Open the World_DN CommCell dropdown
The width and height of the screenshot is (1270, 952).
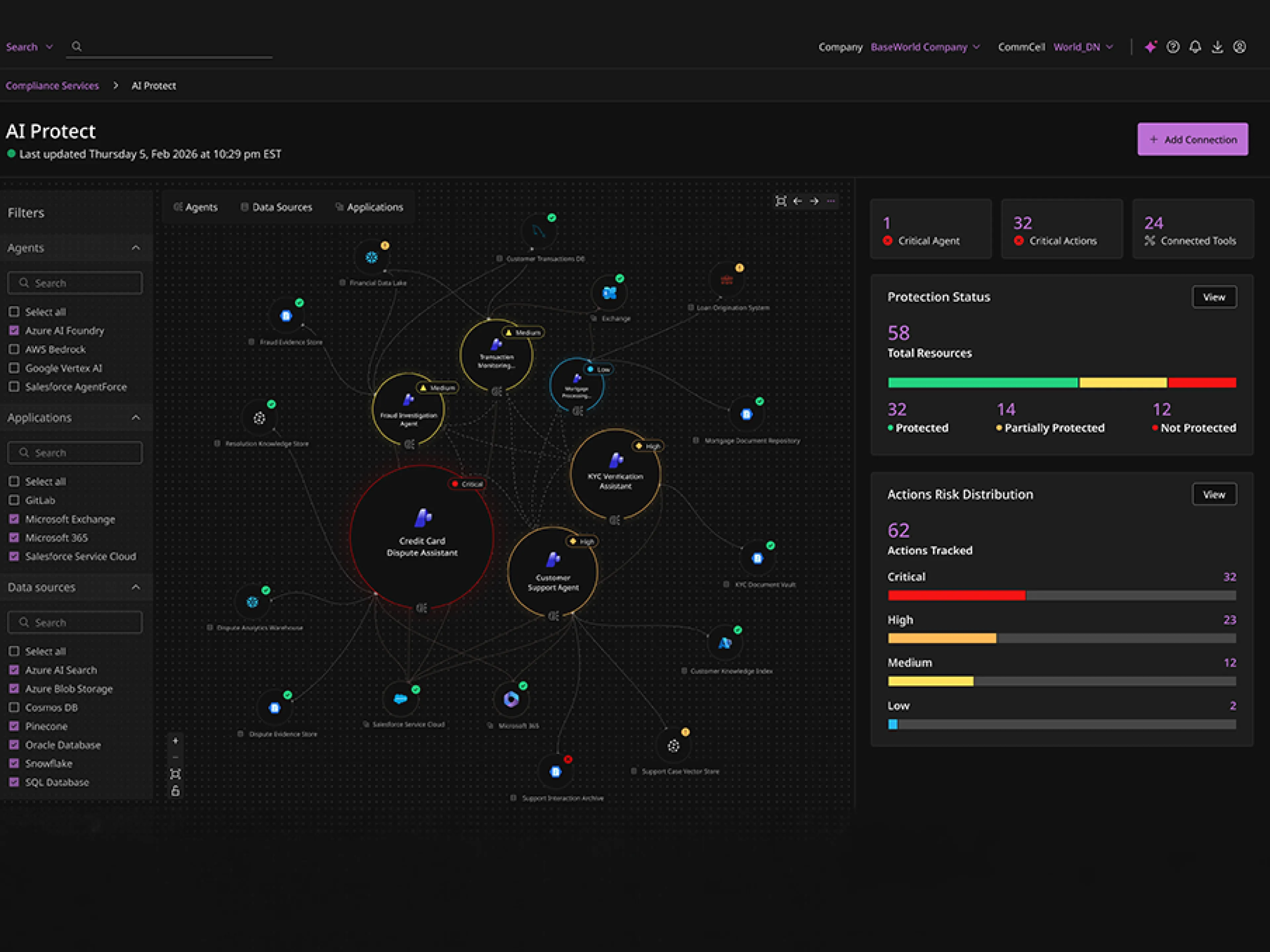coord(1083,47)
